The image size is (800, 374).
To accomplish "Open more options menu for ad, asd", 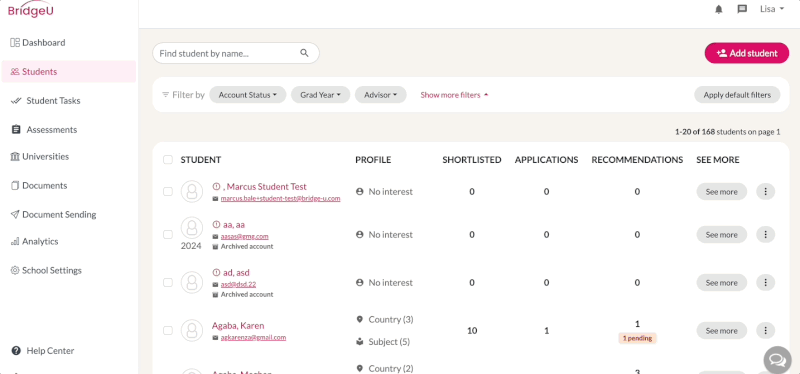I will click(765, 283).
